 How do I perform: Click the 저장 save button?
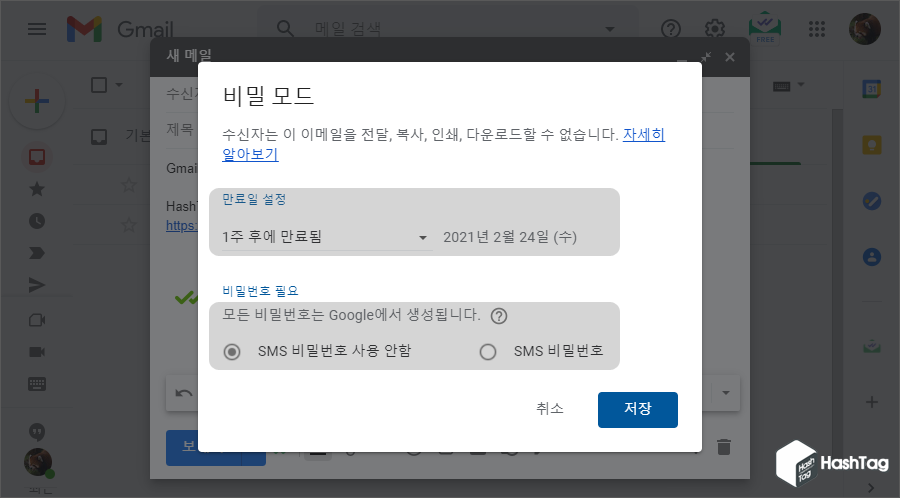point(638,410)
